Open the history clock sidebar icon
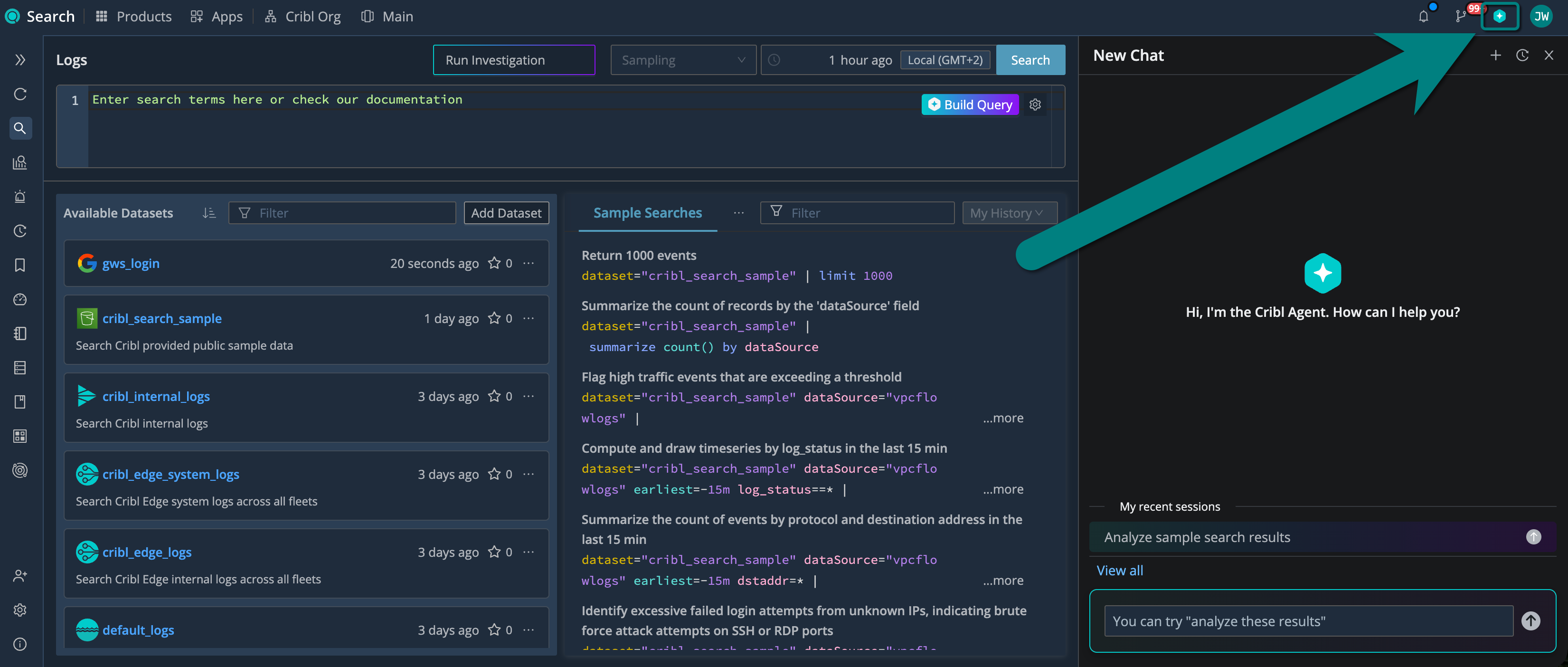This screenshot has width=1568, height=667. [20, 231]
